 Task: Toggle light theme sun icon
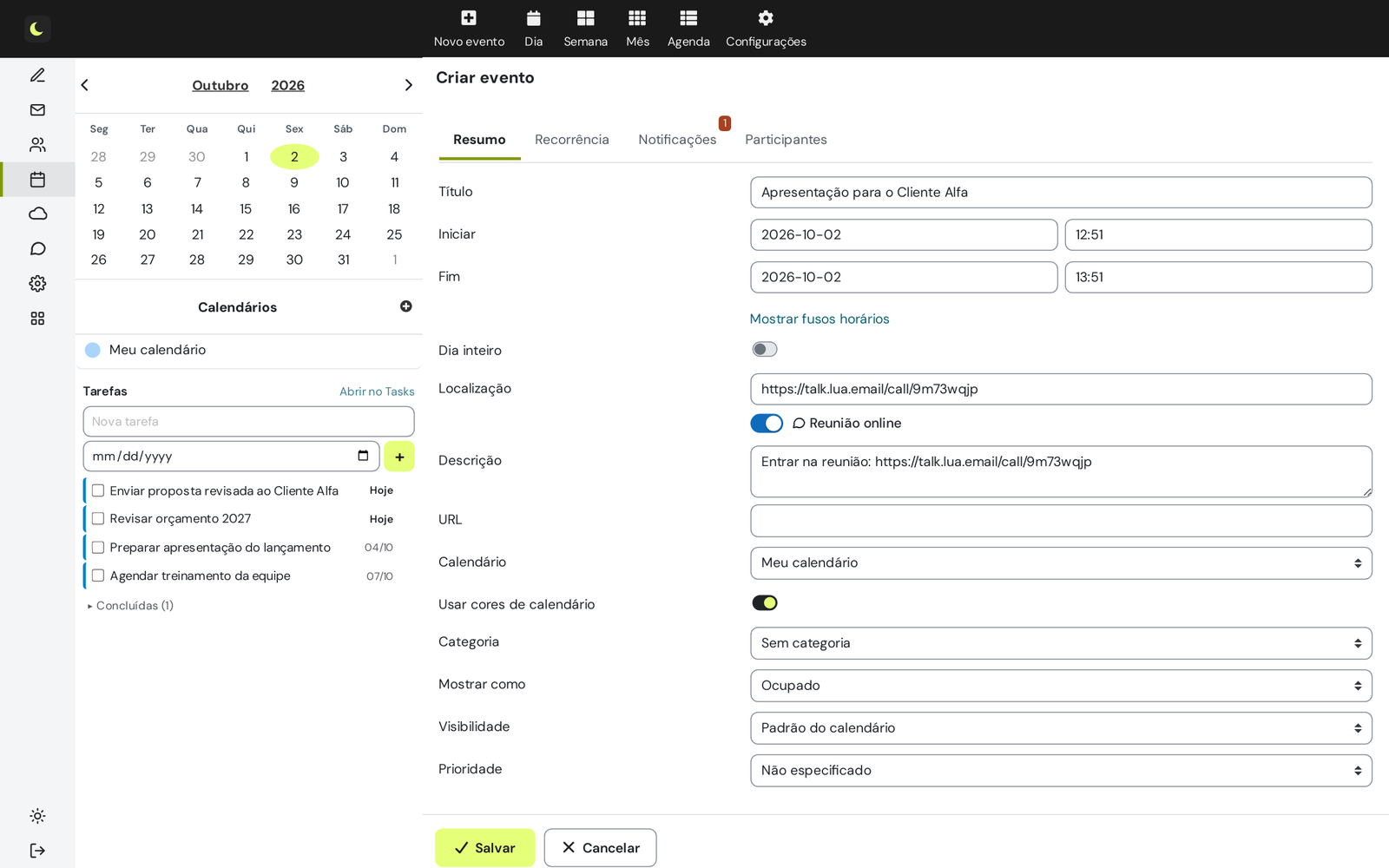(x=37, y=816)
